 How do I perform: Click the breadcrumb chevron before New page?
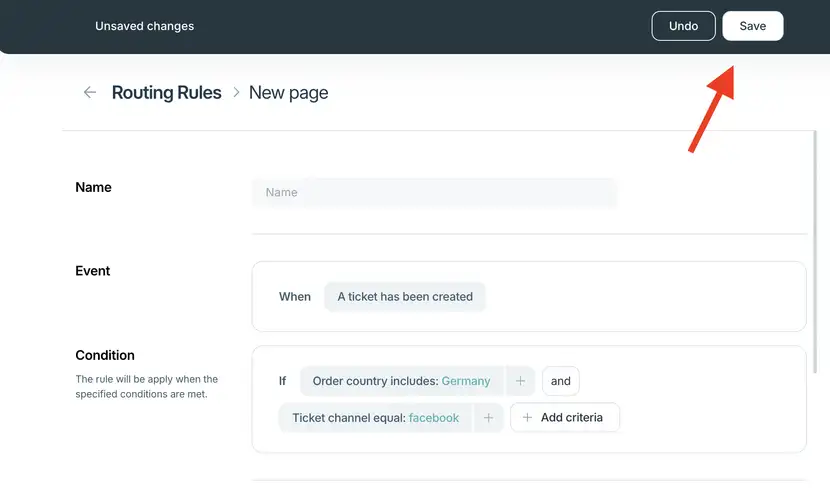(x=236, y=93)
